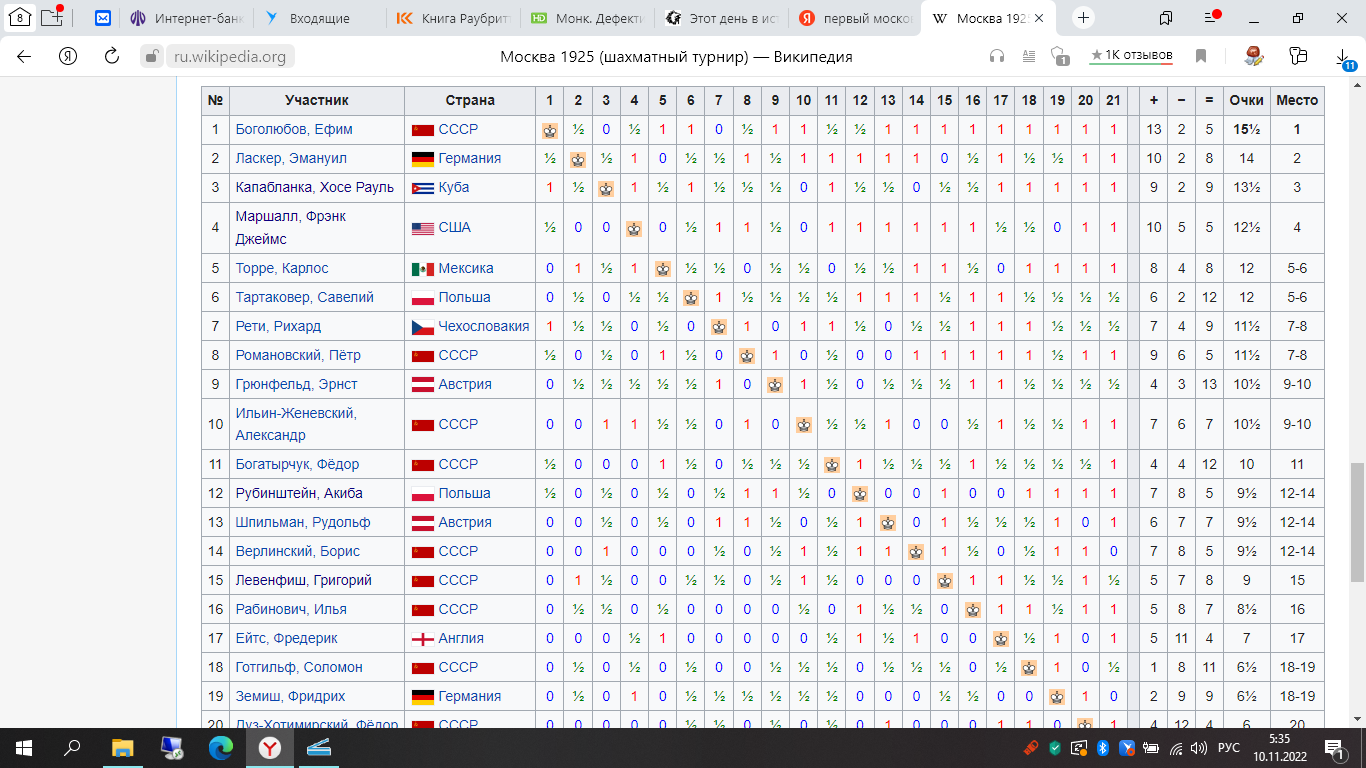1366x768 pixels.
Task: Click the 1K отзывов reviews button
Action: [1131, 55]
